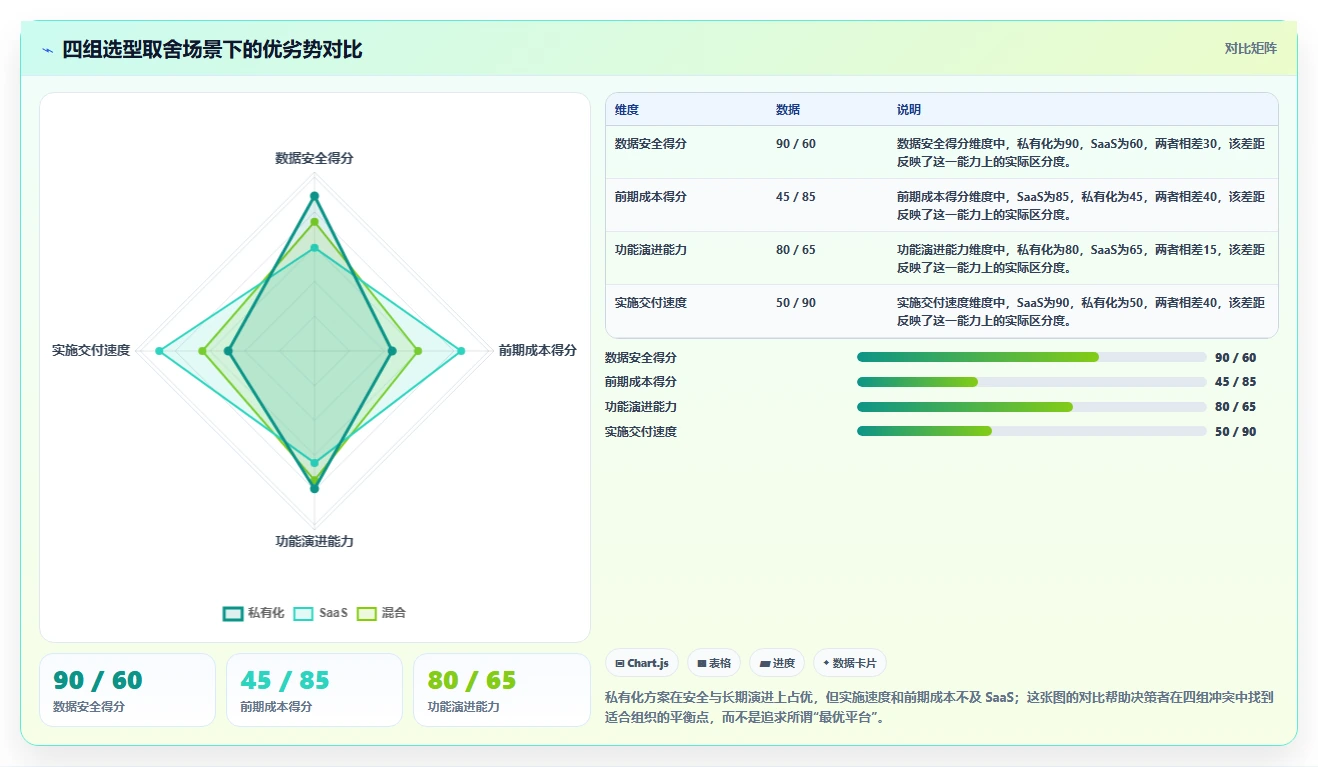Select the 数据安全得分 table row cell
This screenshot has width=1318, height=767.
coord(651,144)
